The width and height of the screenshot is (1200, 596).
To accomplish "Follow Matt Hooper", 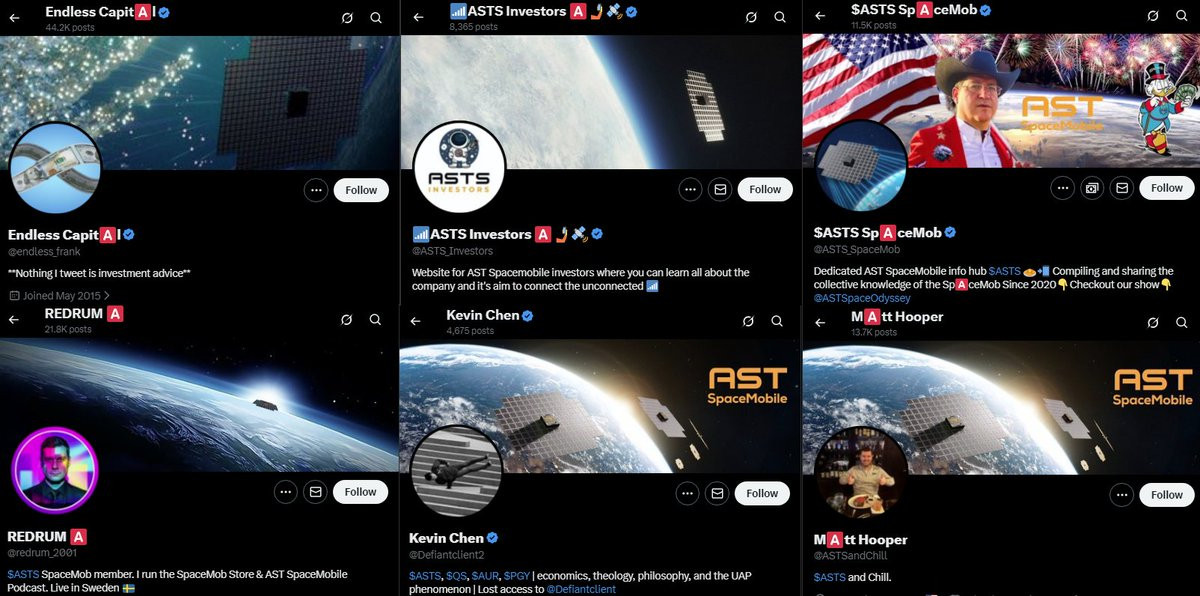I will point(1166,494).
